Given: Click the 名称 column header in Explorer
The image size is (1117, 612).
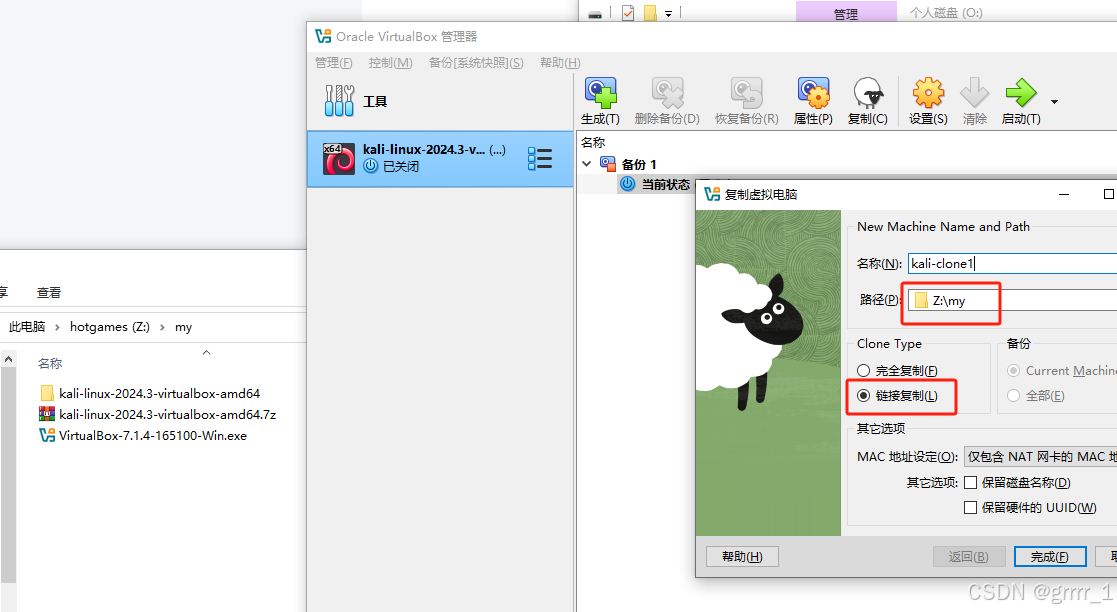Looking at the screenshot, I should tap(50, 363).
